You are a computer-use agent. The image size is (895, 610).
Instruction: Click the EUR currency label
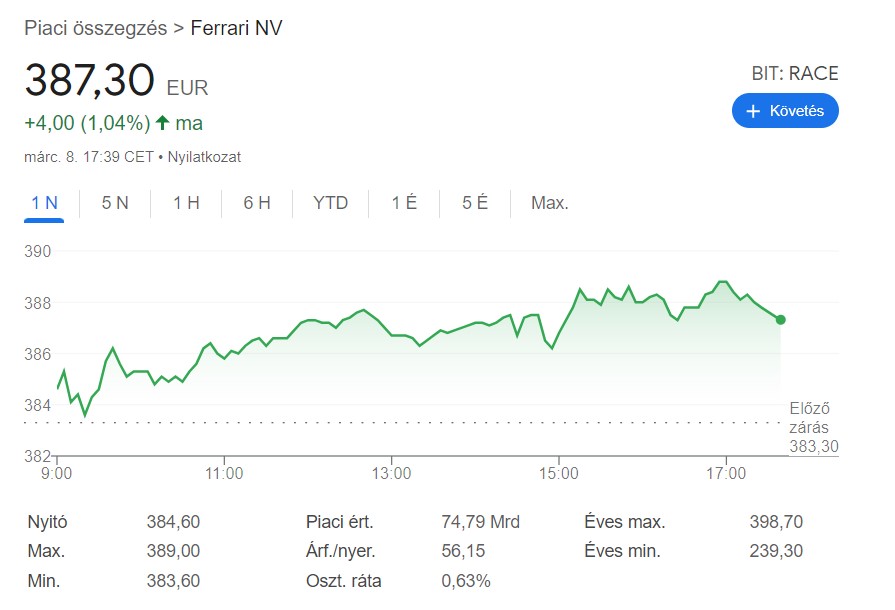coord(187,88)
